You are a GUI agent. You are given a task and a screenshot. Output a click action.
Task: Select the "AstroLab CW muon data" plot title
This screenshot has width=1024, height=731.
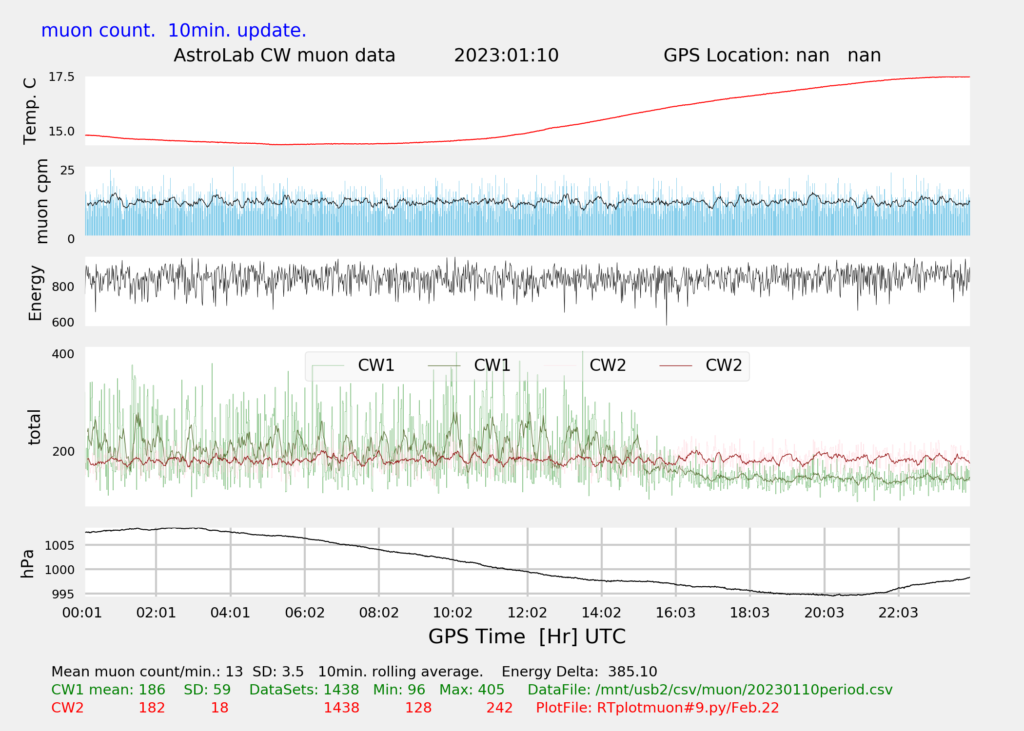[285, 55]
